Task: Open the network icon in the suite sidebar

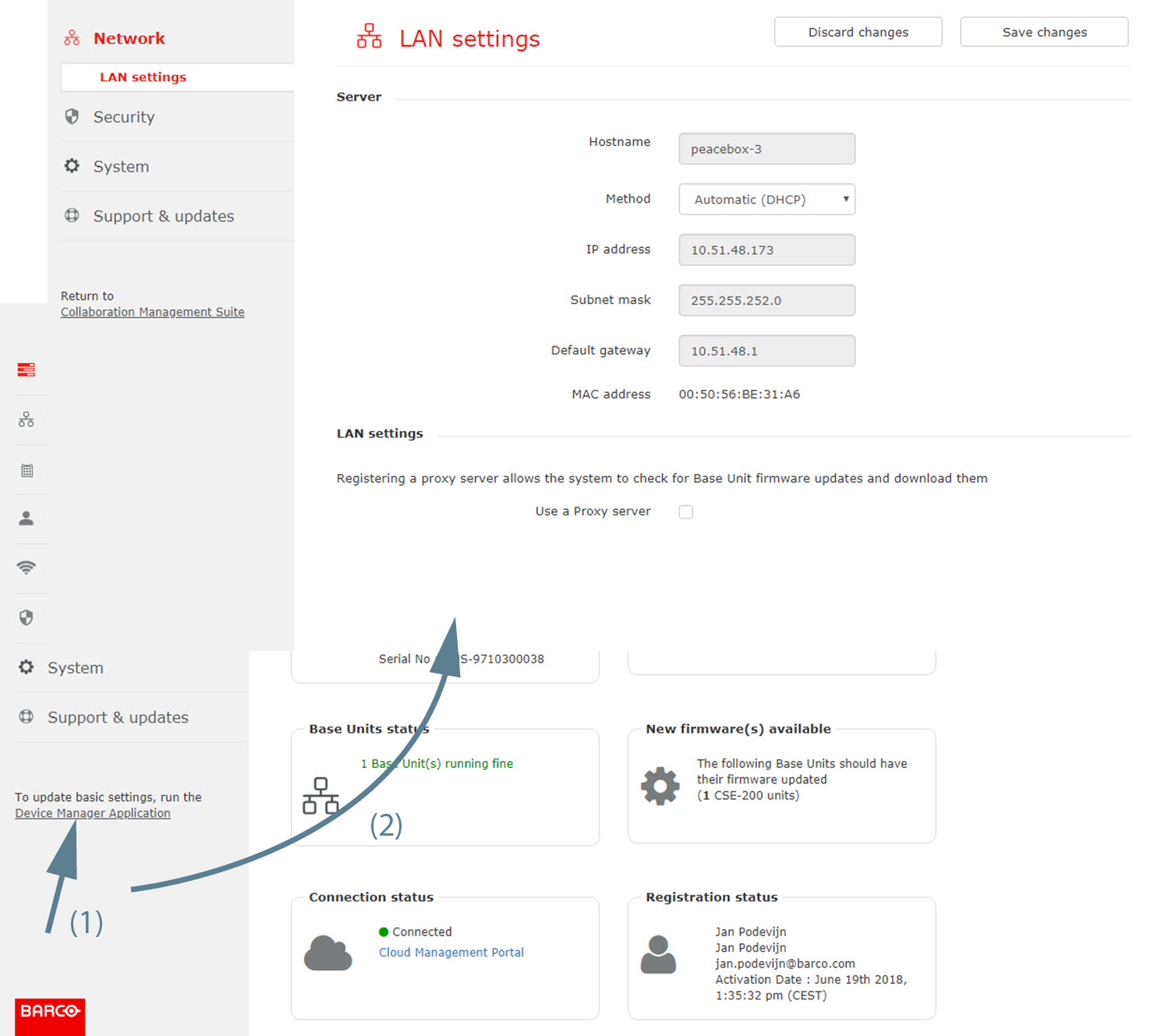Action: [27, 419]
